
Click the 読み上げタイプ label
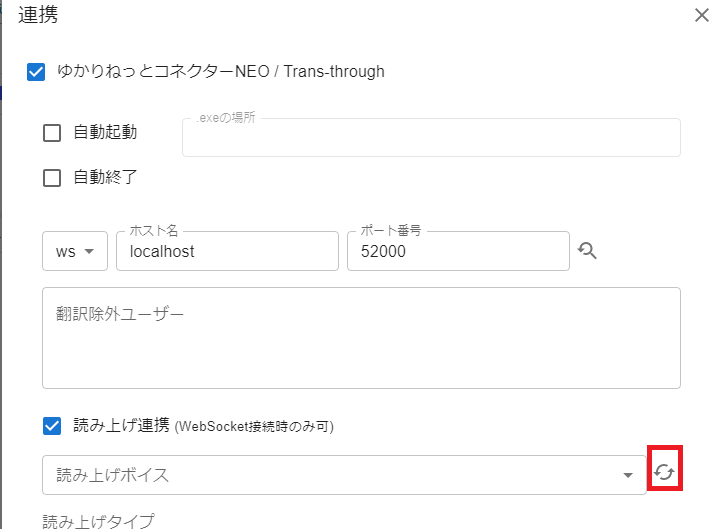[99, 521]
